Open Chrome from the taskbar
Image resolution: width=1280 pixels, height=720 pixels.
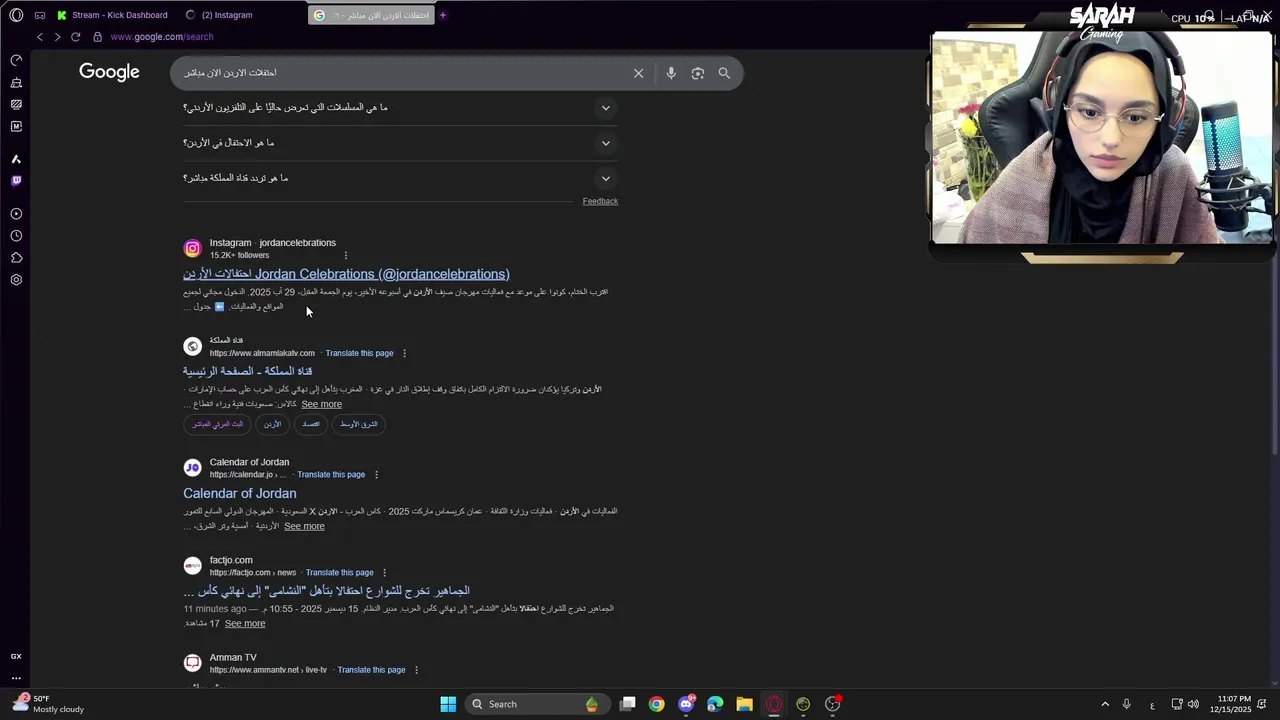pos(656,704)
